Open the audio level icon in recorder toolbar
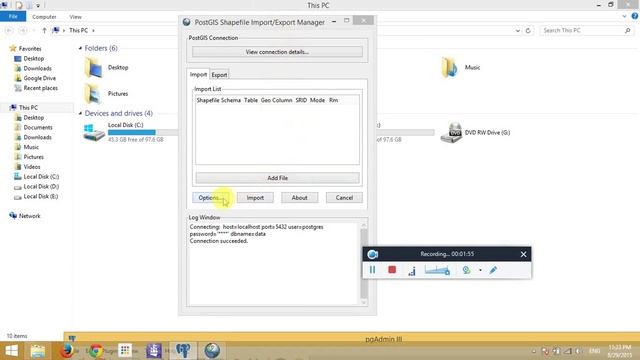 [x=412, y=271]
